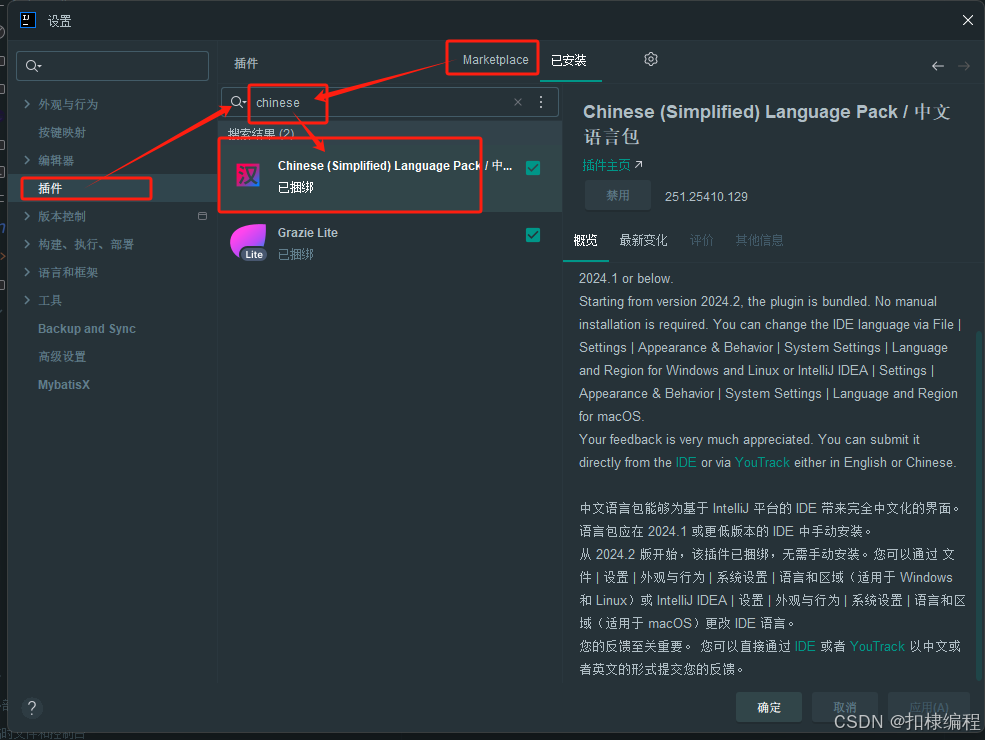The width and height of the screenshot is (985, 740).
Task: Select Grazie Lite plugin row
Action: 389,242
